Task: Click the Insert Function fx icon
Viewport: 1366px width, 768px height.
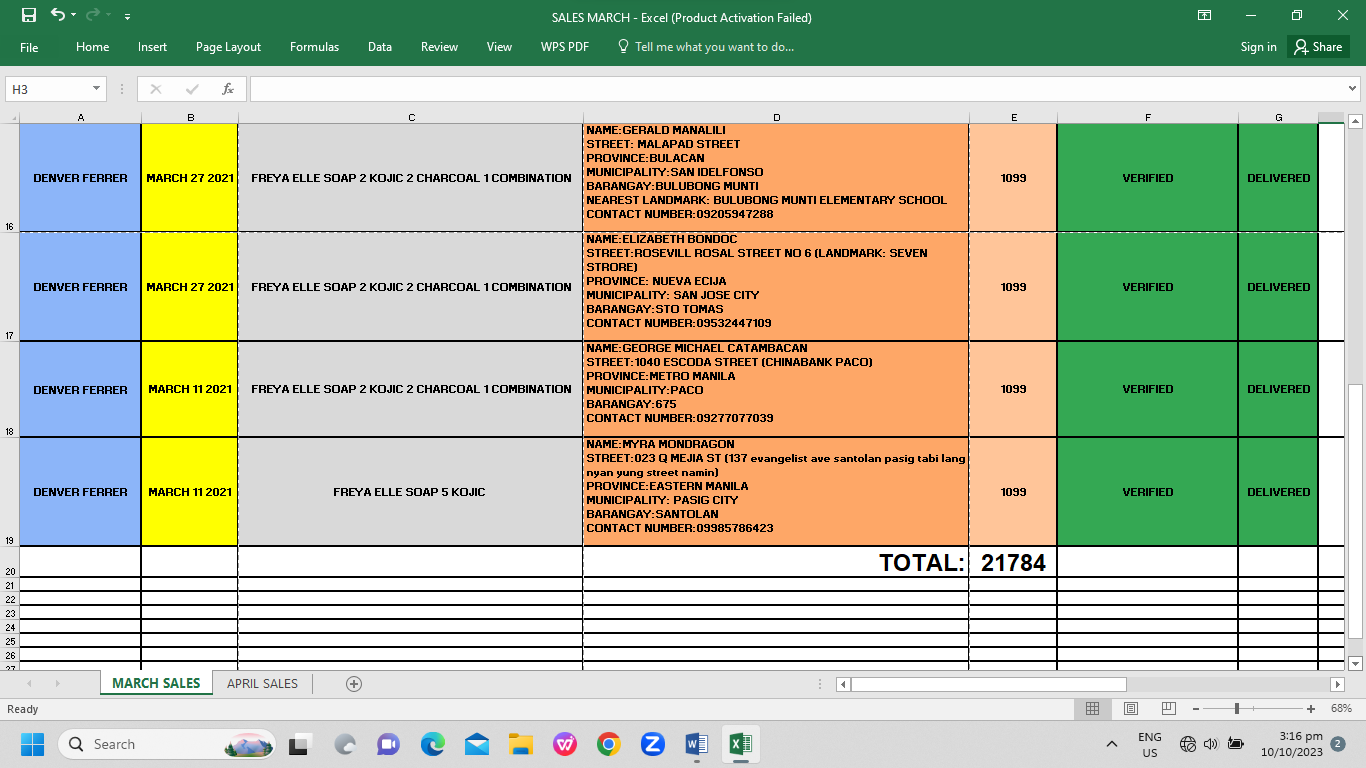Action: click(x=228, y=89)
